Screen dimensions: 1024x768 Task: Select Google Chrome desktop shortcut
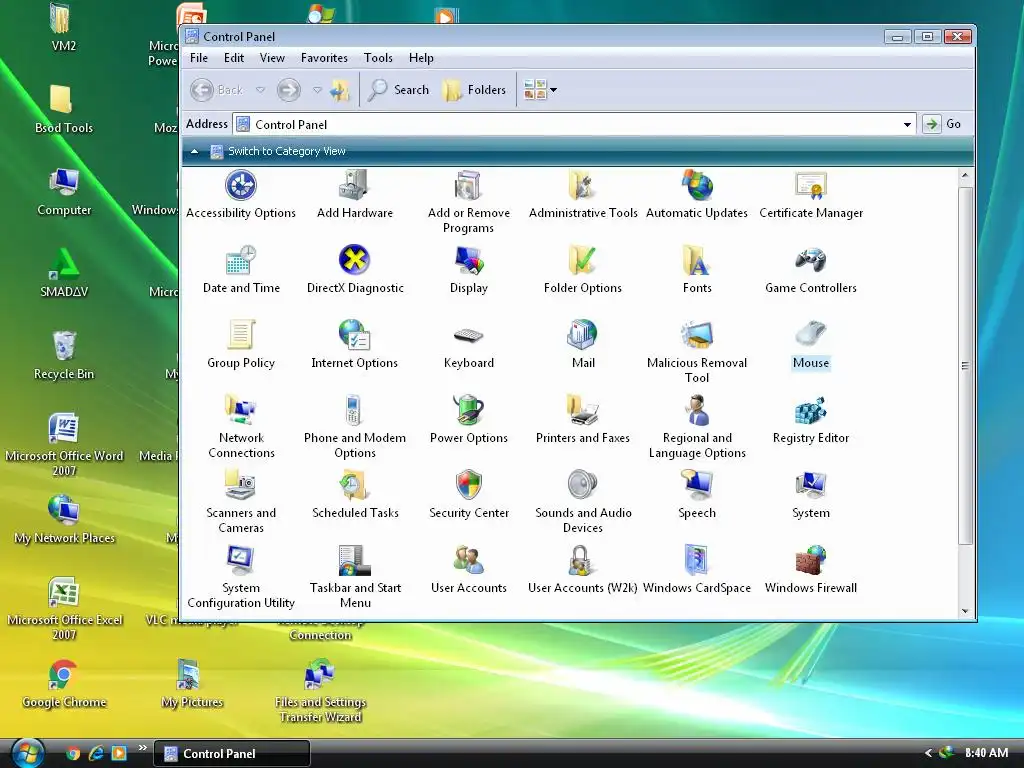click(64, 684)
